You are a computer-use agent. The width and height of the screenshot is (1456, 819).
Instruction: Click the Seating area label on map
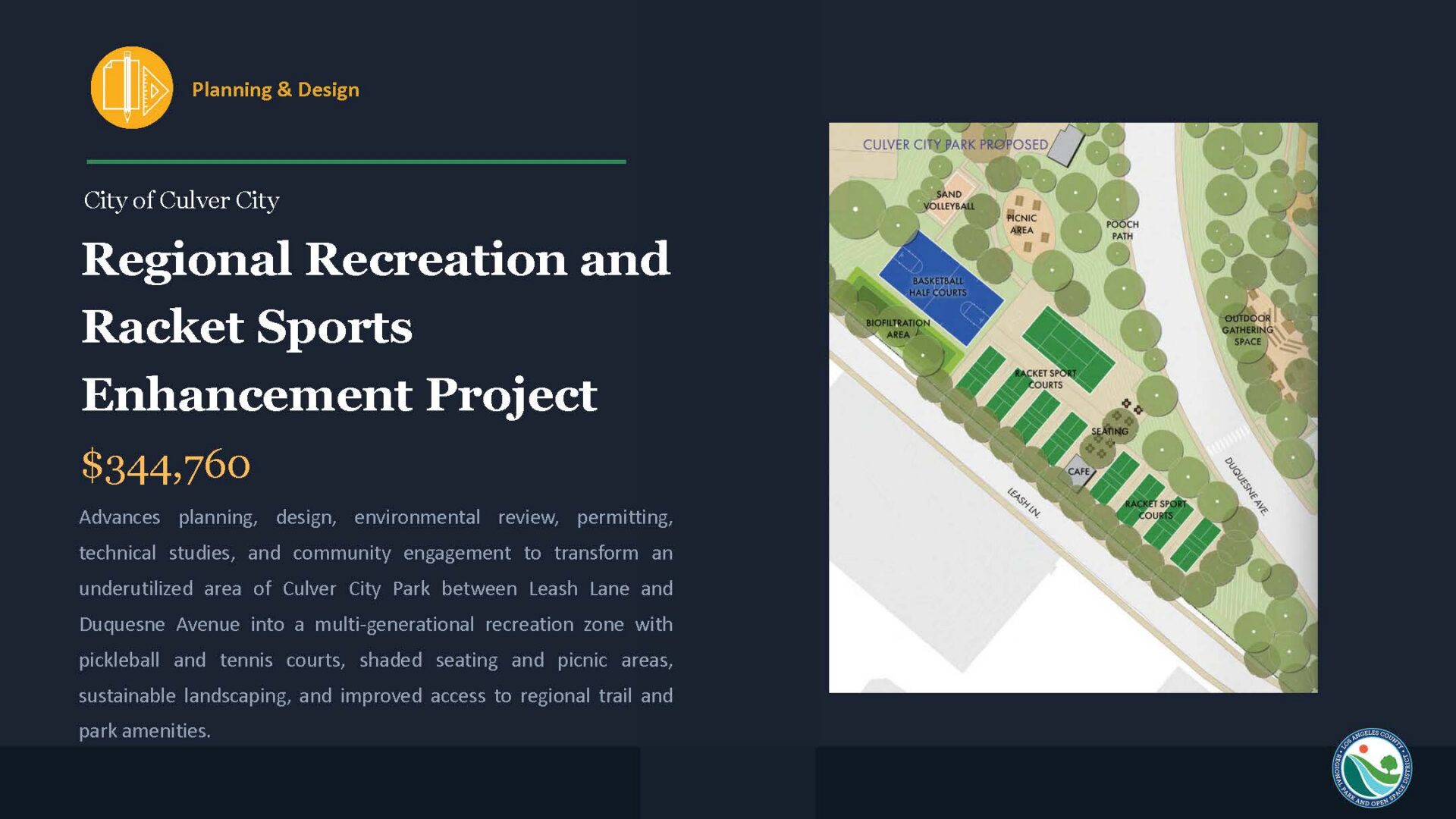[x=1109, y=431]
